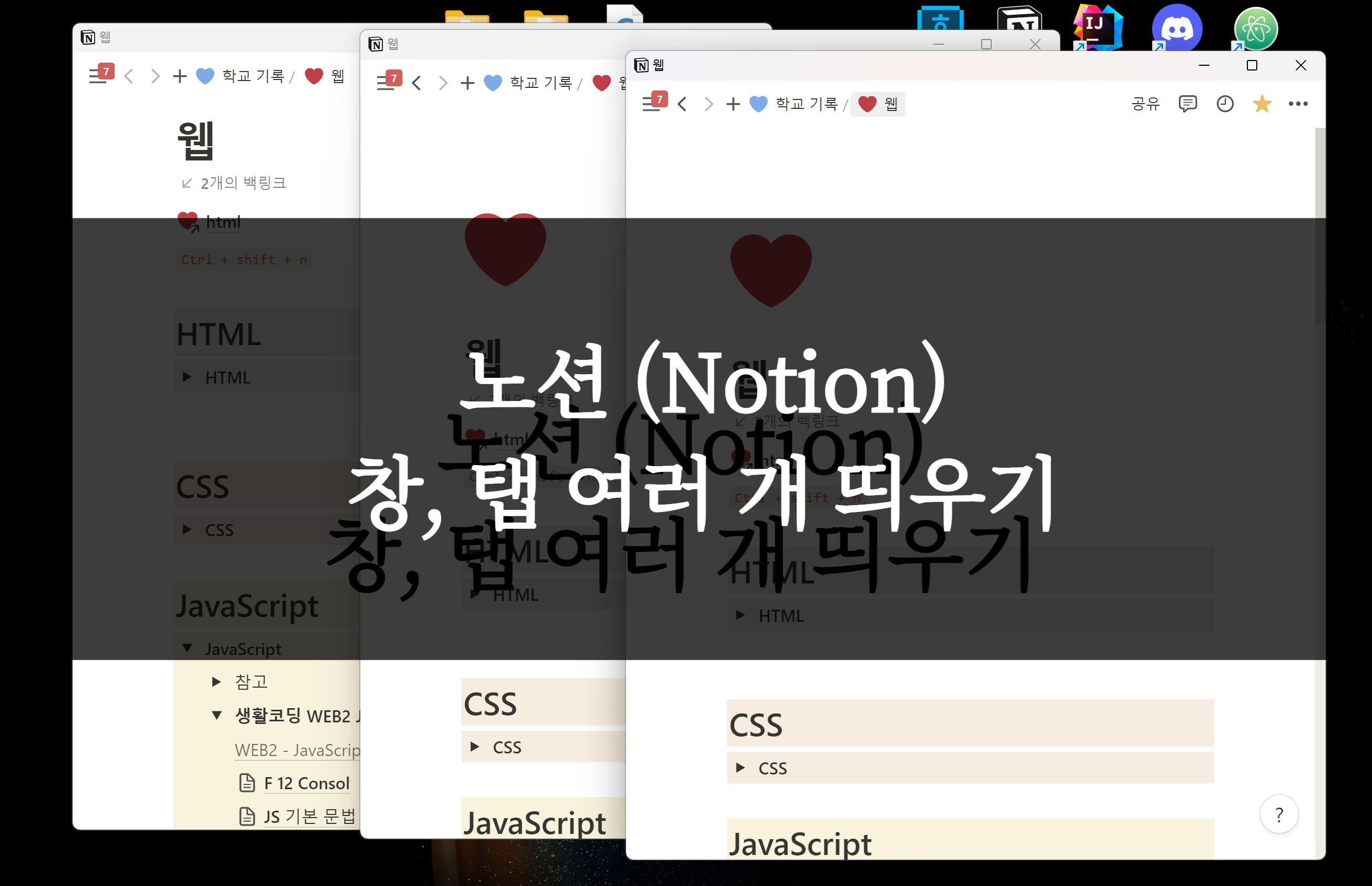This screenshot has width=1372, height=886.
Task: Collapse 생활코딩 WEB2 toggle item
Action: [x=216, y=715]
